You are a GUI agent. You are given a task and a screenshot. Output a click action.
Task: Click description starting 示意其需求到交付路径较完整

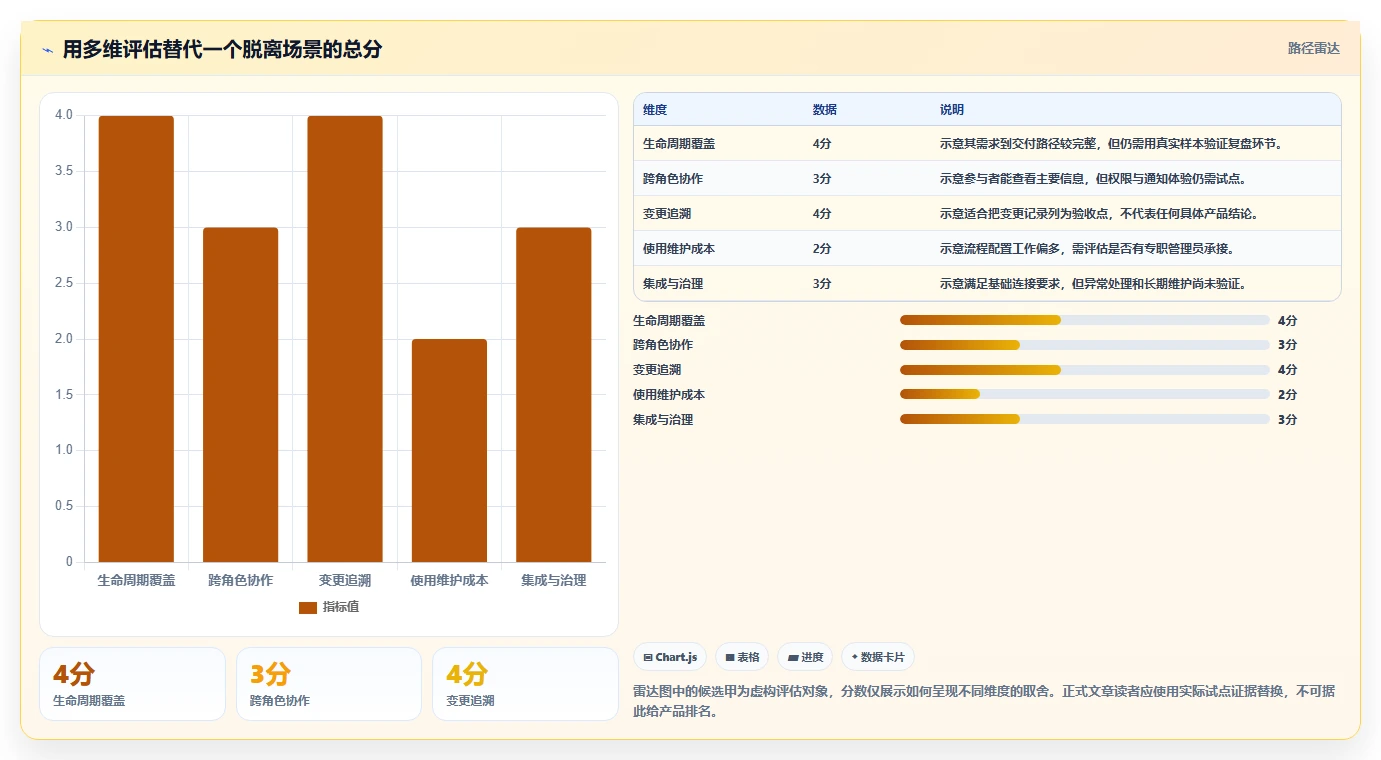(1111, 144)
